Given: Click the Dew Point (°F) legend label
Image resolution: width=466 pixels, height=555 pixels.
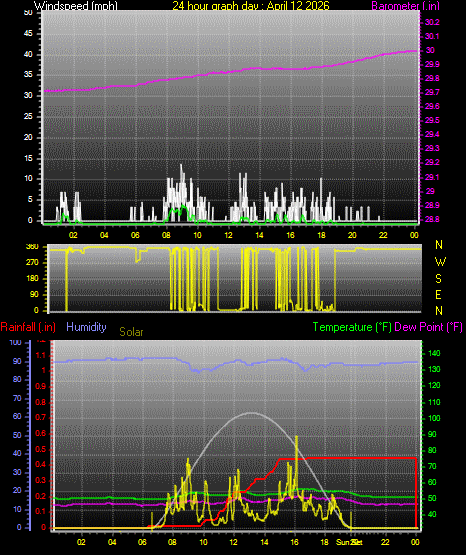Looking at the screenshot, I should pos(428,327).
